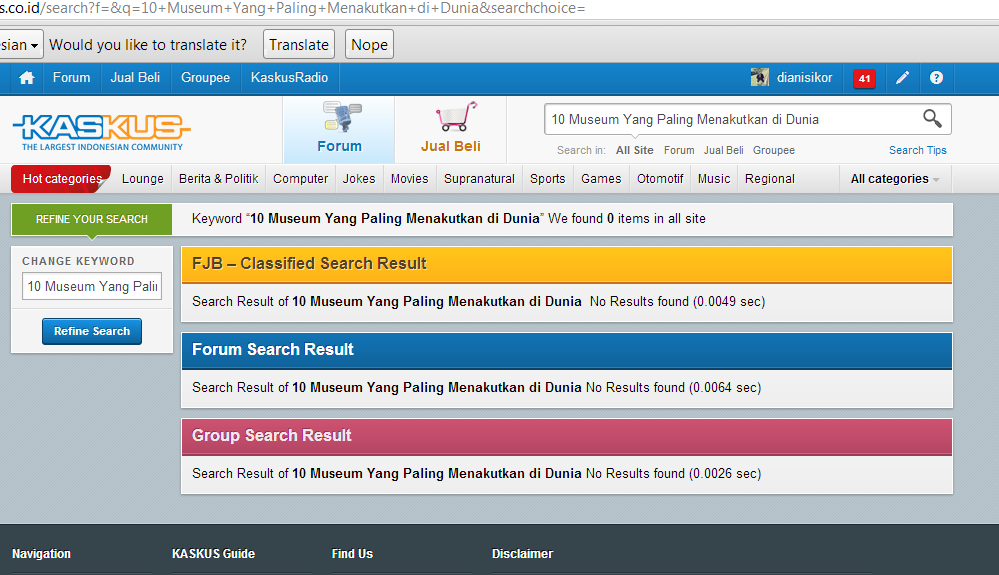Open the help question mark icon

click(x=936, y=78)
